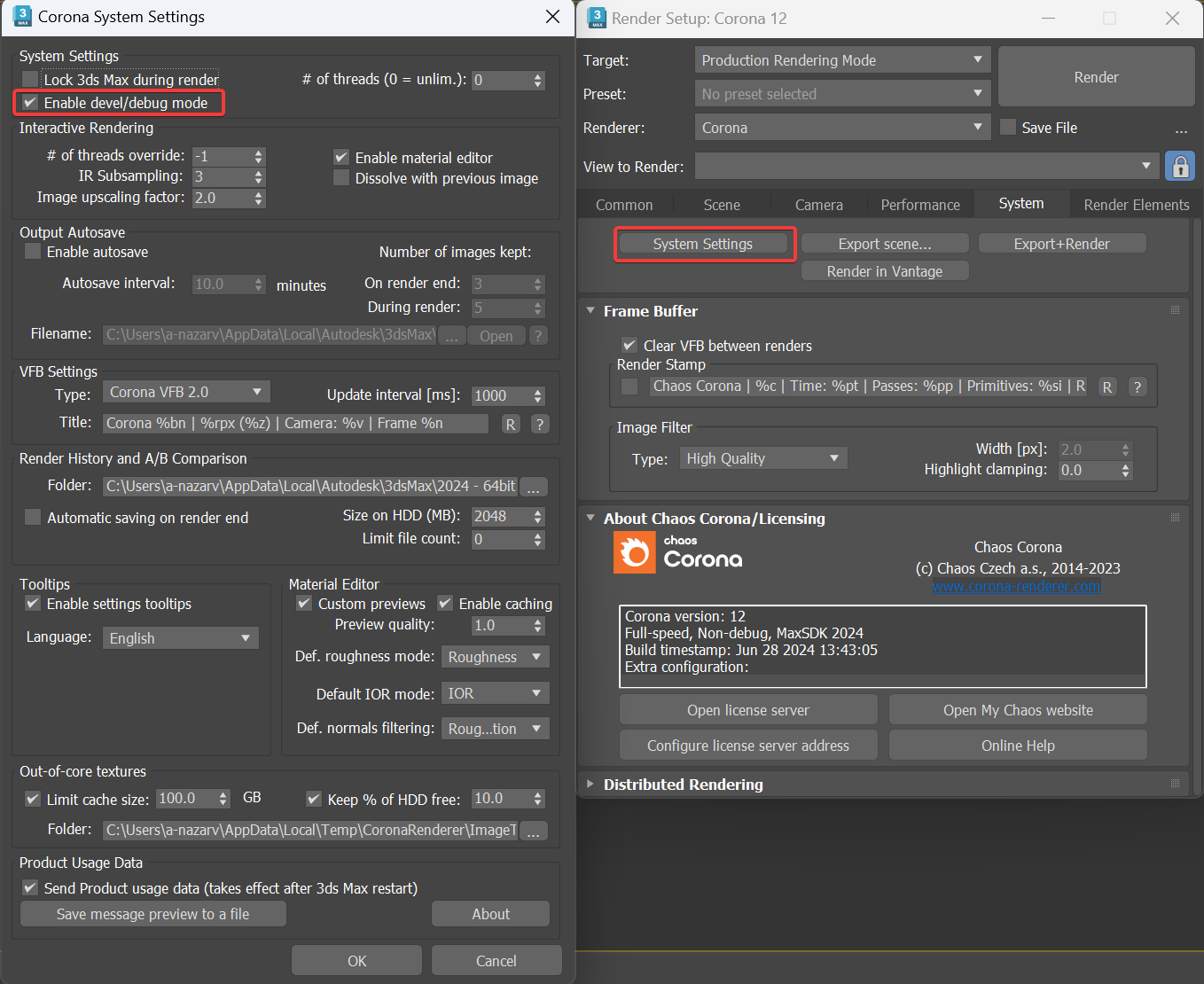
Task: Click the ? help button beside autosave Open
Action: (x=538, y=336)
